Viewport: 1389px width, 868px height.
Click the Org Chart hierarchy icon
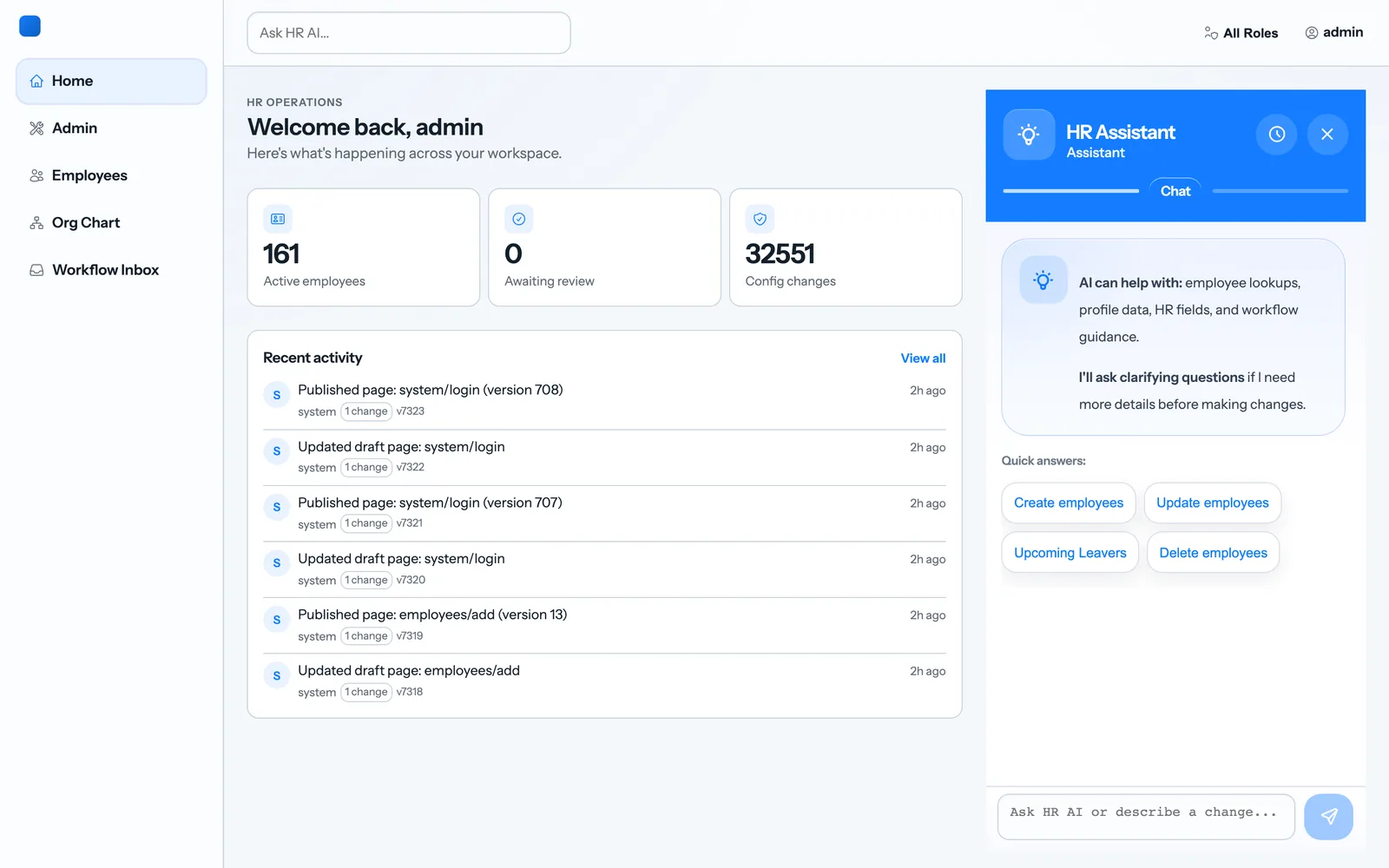pos(36,223)
